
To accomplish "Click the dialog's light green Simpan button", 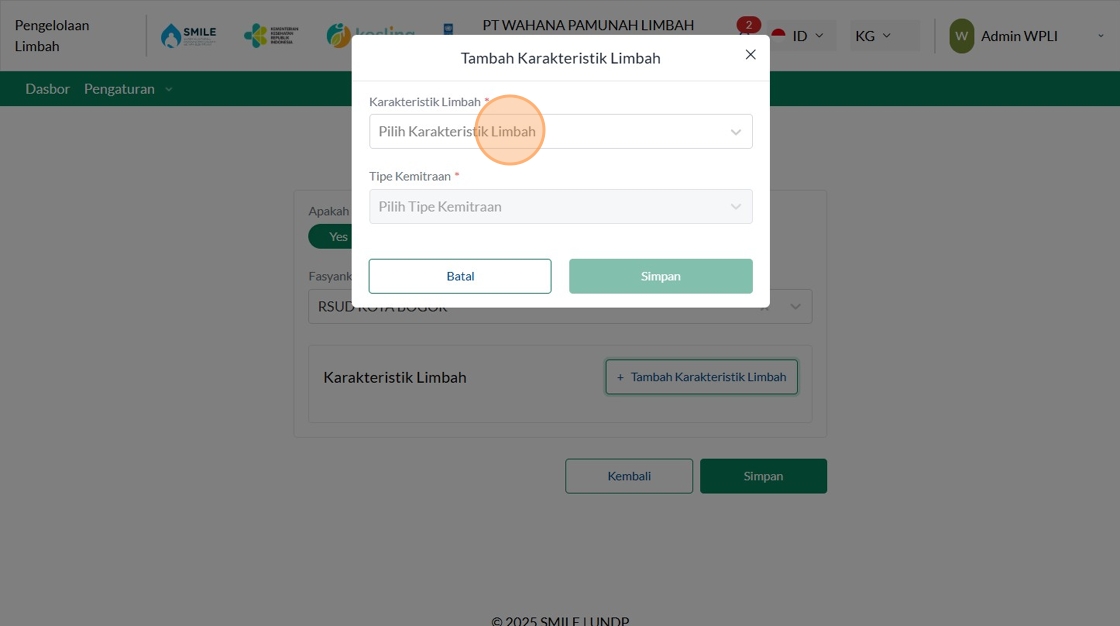I will 661,276.
